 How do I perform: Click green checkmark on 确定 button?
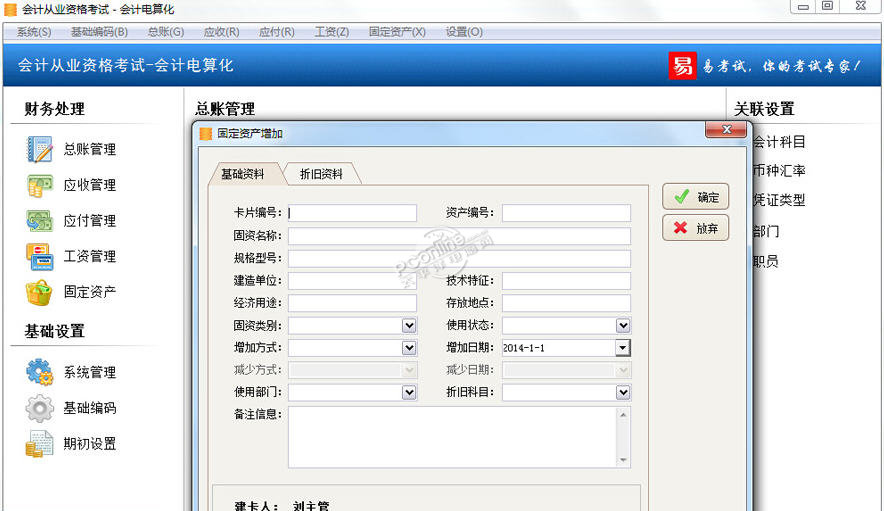[x=682, y=197]
